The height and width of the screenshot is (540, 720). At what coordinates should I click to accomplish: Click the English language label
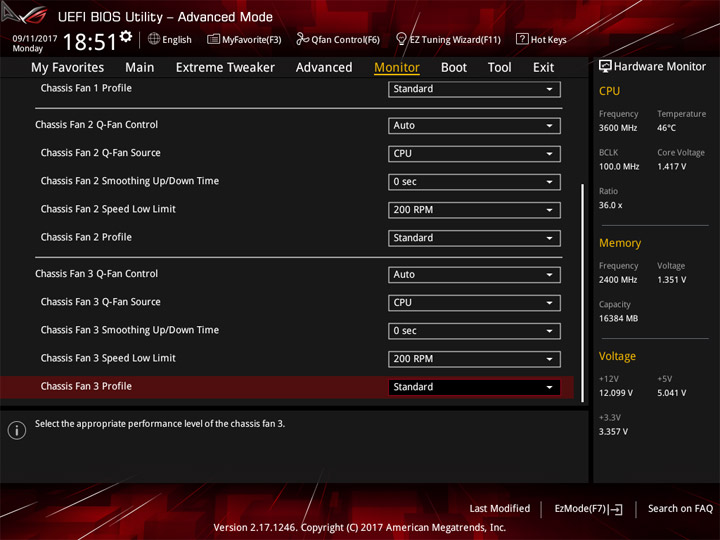point(177,39)
